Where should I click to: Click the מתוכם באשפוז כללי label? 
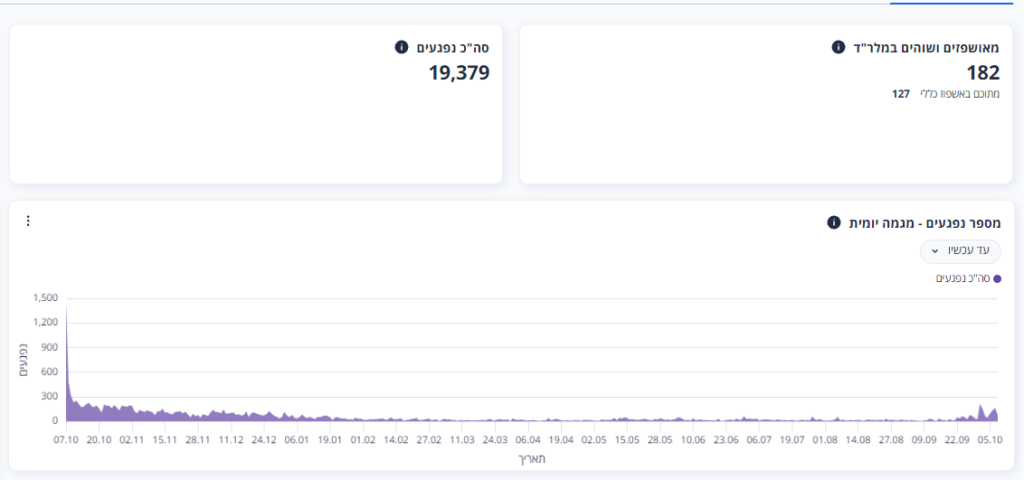(960, 93)
